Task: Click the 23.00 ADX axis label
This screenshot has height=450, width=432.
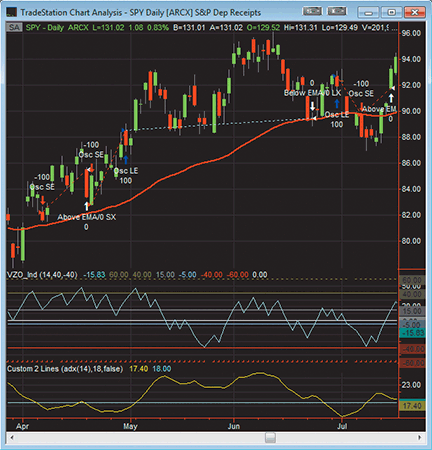Action: 411,385
